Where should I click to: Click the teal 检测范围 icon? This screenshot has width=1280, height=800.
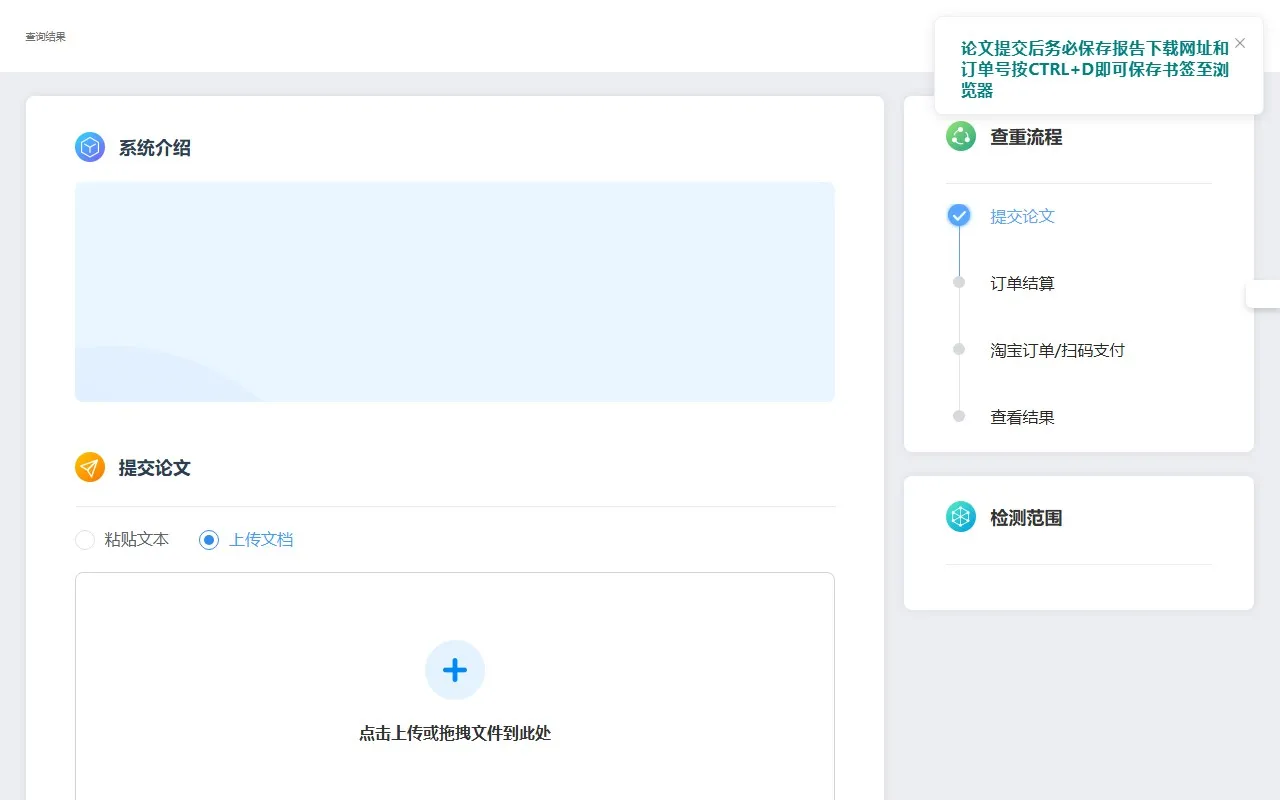click(x=960, y=517)
